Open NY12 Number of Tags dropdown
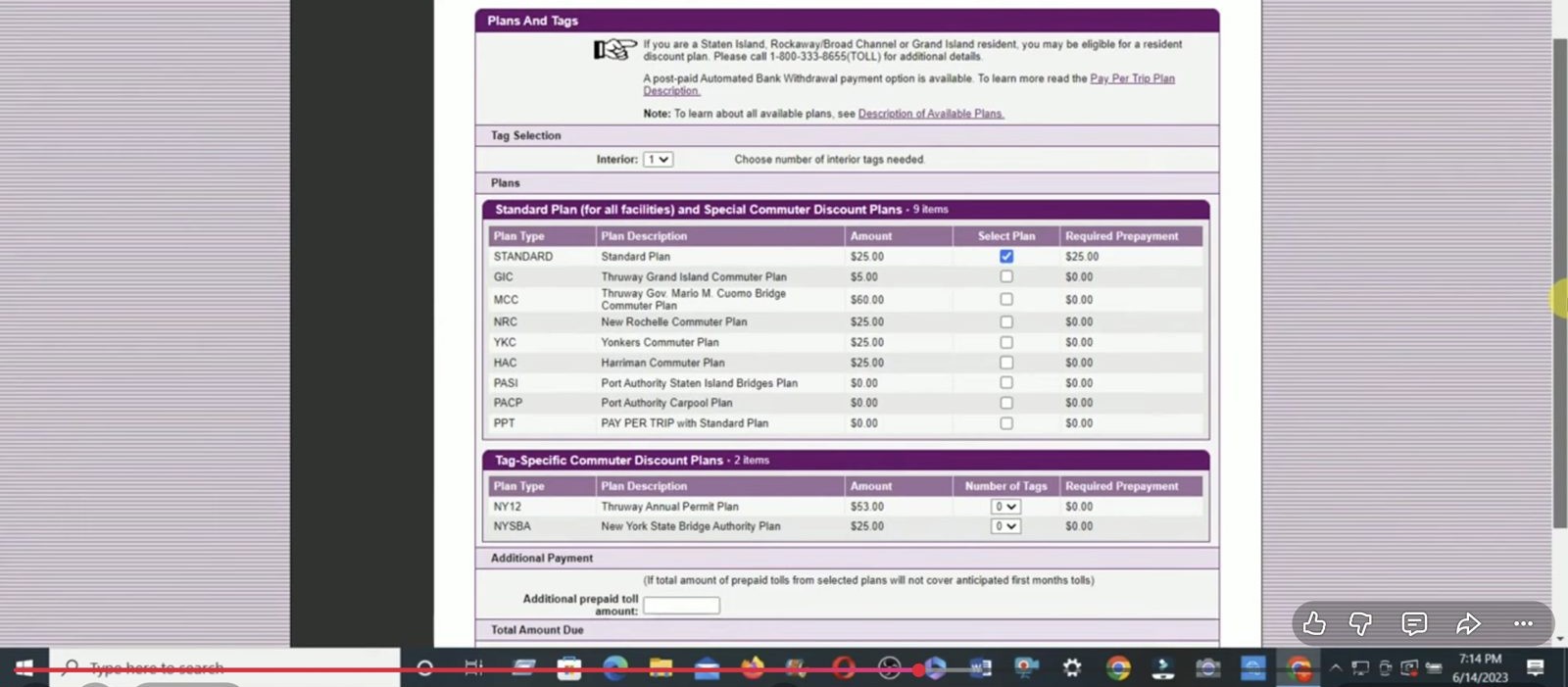The image size is (1568, 687). coord(1005,507)
